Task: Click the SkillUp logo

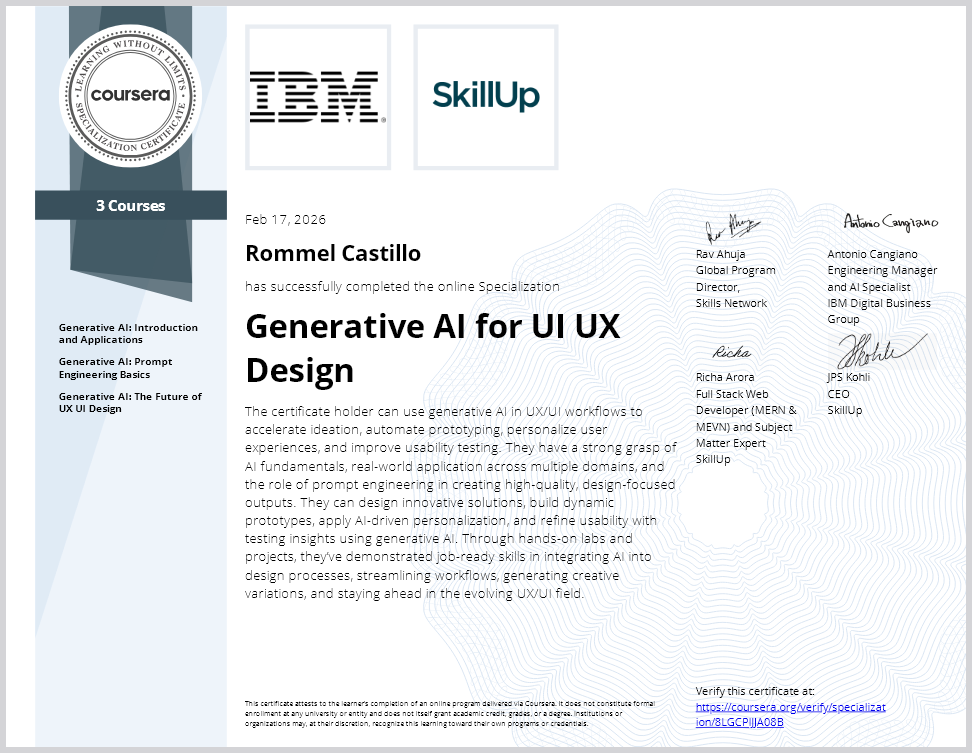Action: tap(486, 97)
